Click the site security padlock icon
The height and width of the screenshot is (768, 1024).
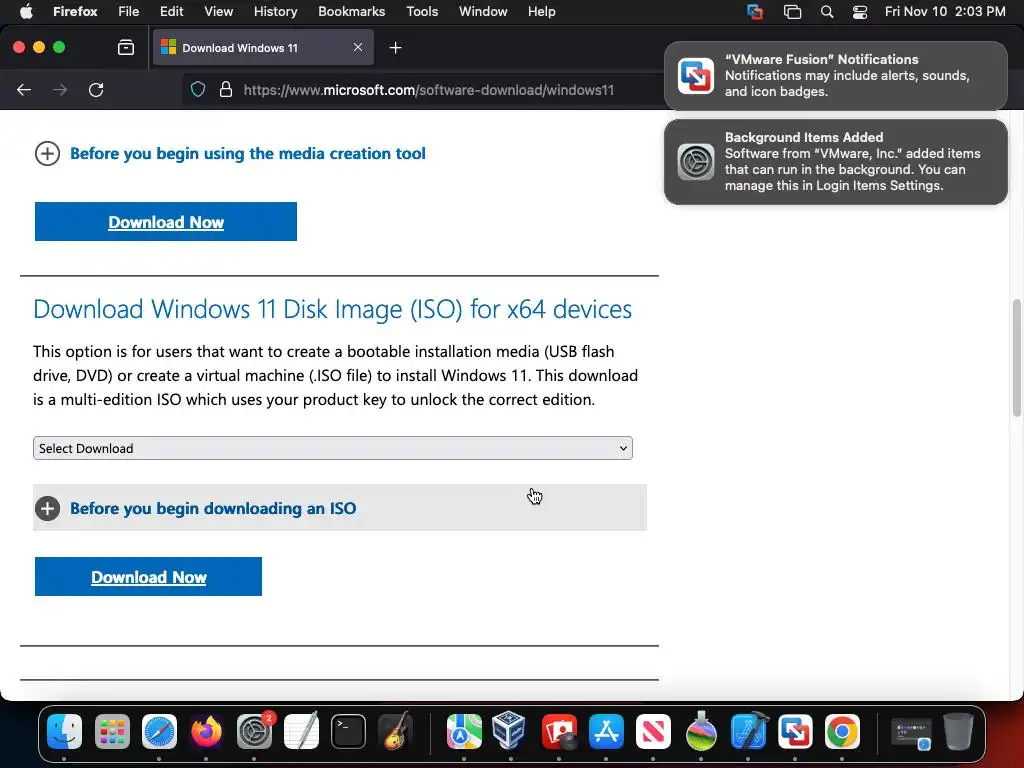tap(226, 89)
